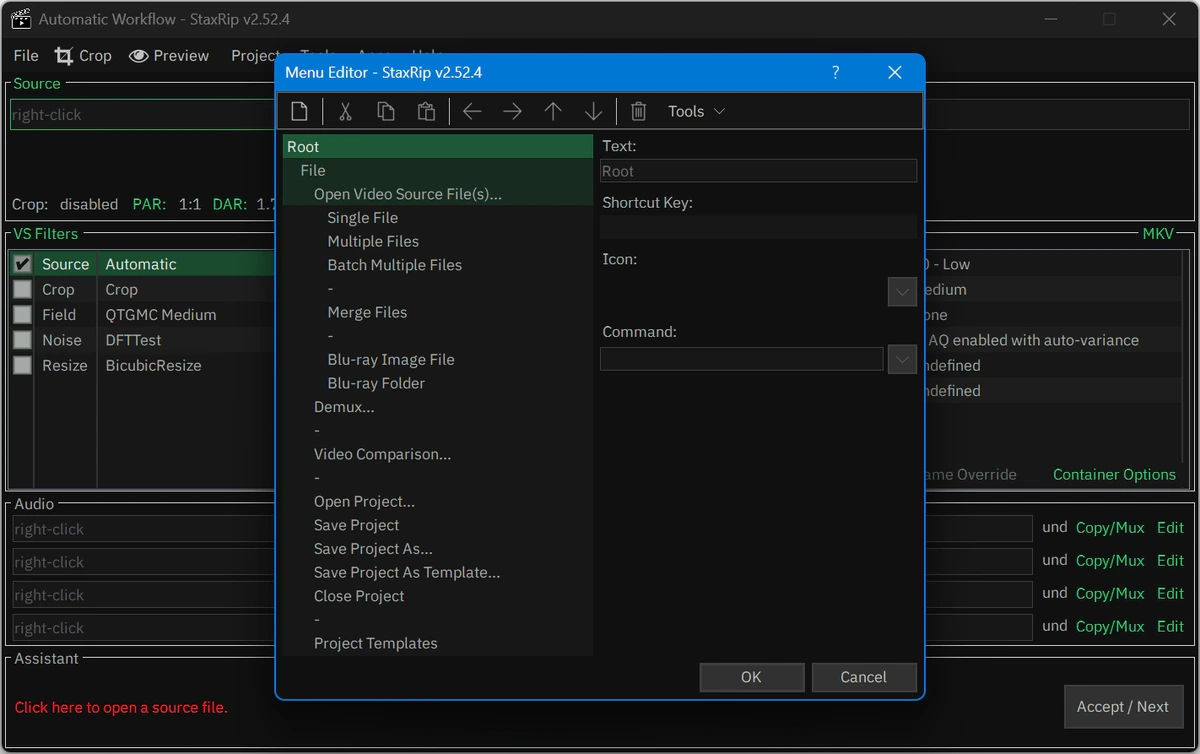
Task: Click the Source right-click input field
Action: 142,115
